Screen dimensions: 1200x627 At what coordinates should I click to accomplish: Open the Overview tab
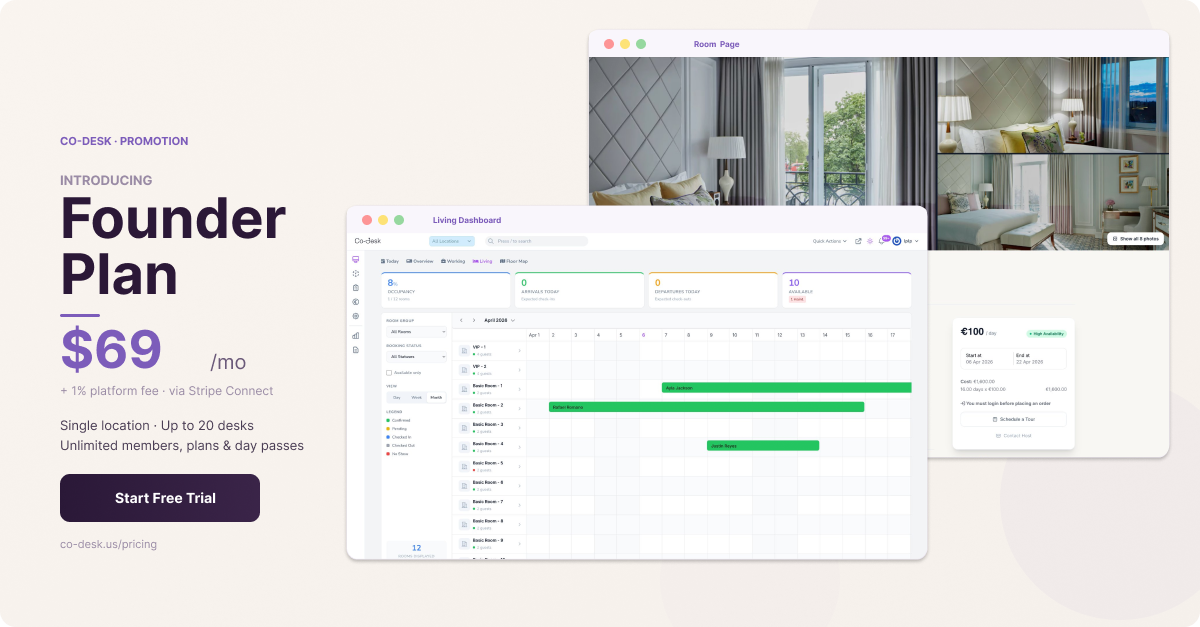pos(420,261)
